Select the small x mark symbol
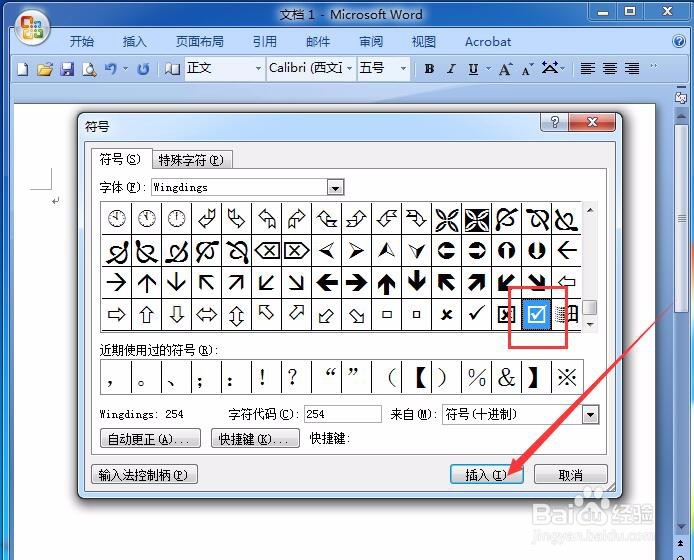The image size is (694, 560). [447, 314]
